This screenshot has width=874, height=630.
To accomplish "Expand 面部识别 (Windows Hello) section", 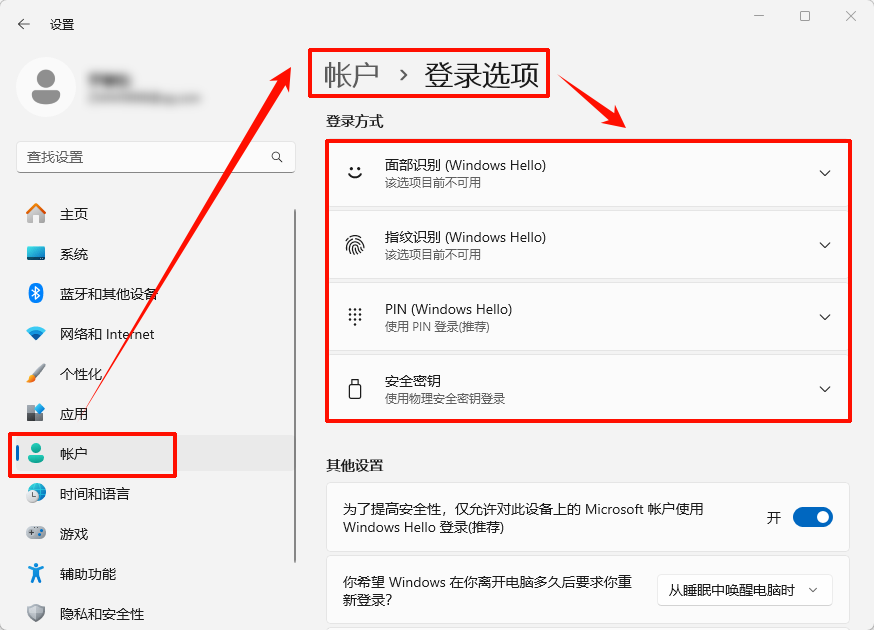I will (825, 172).
